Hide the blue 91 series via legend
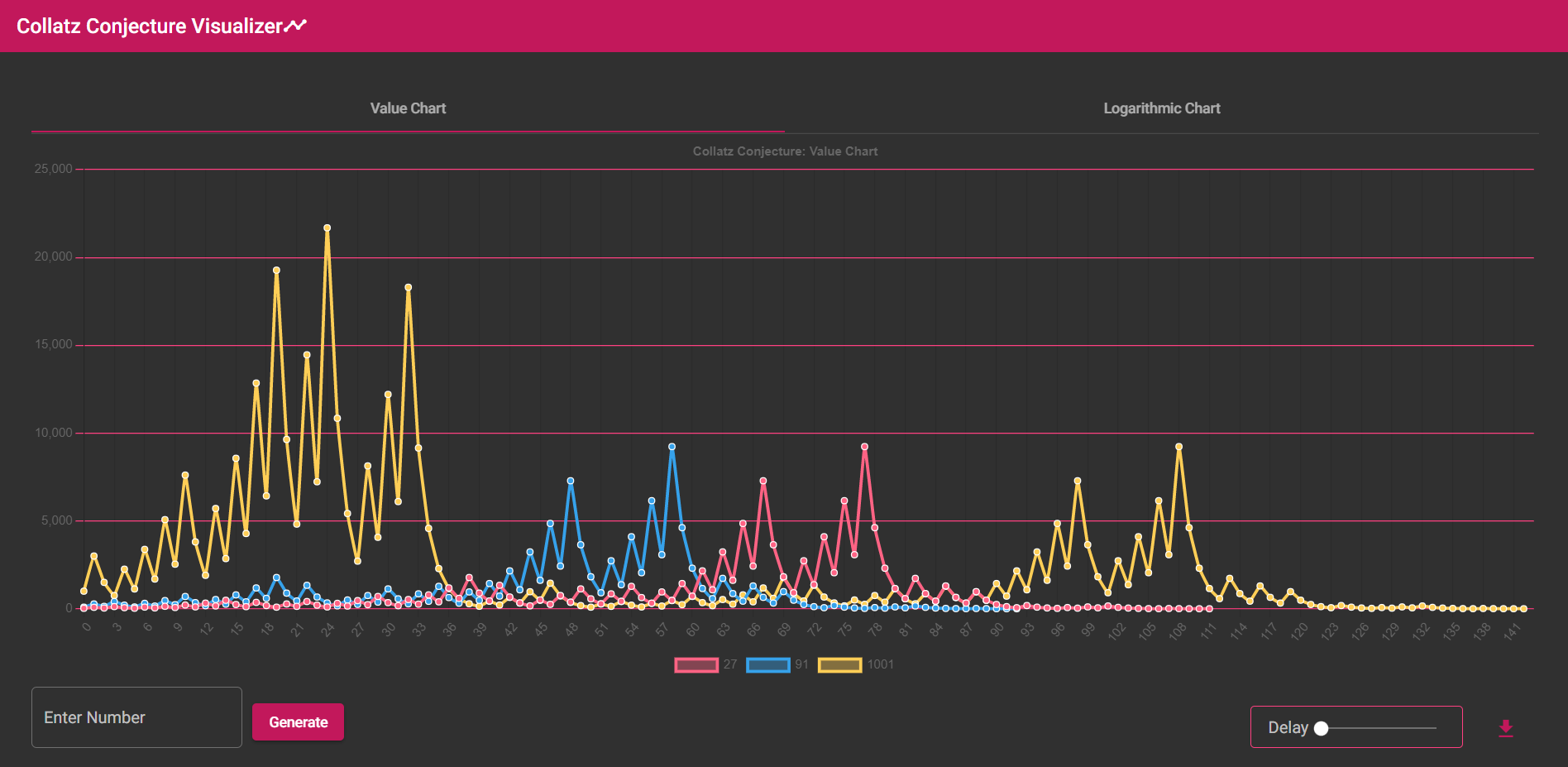 (767, 664)
